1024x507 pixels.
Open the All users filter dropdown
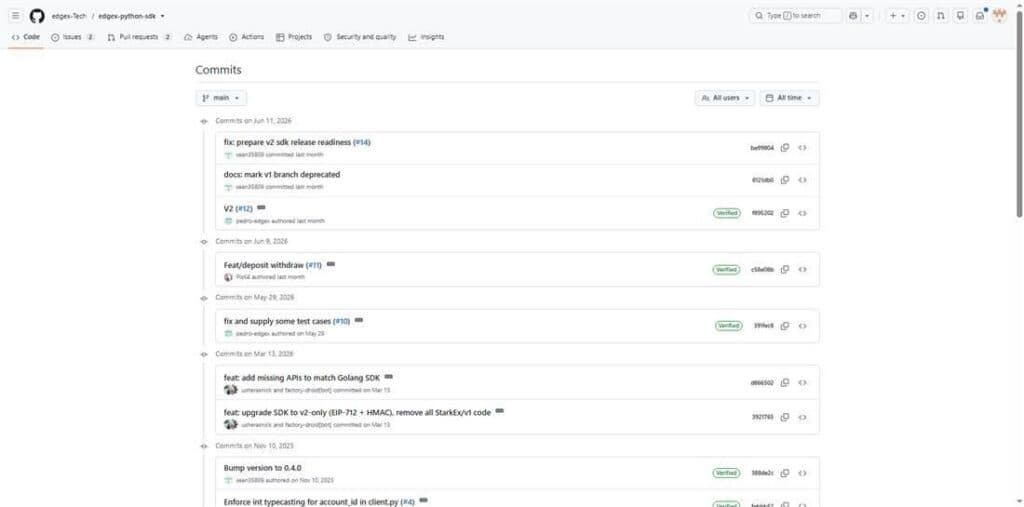pyautogui.click(x=725, y=98)
